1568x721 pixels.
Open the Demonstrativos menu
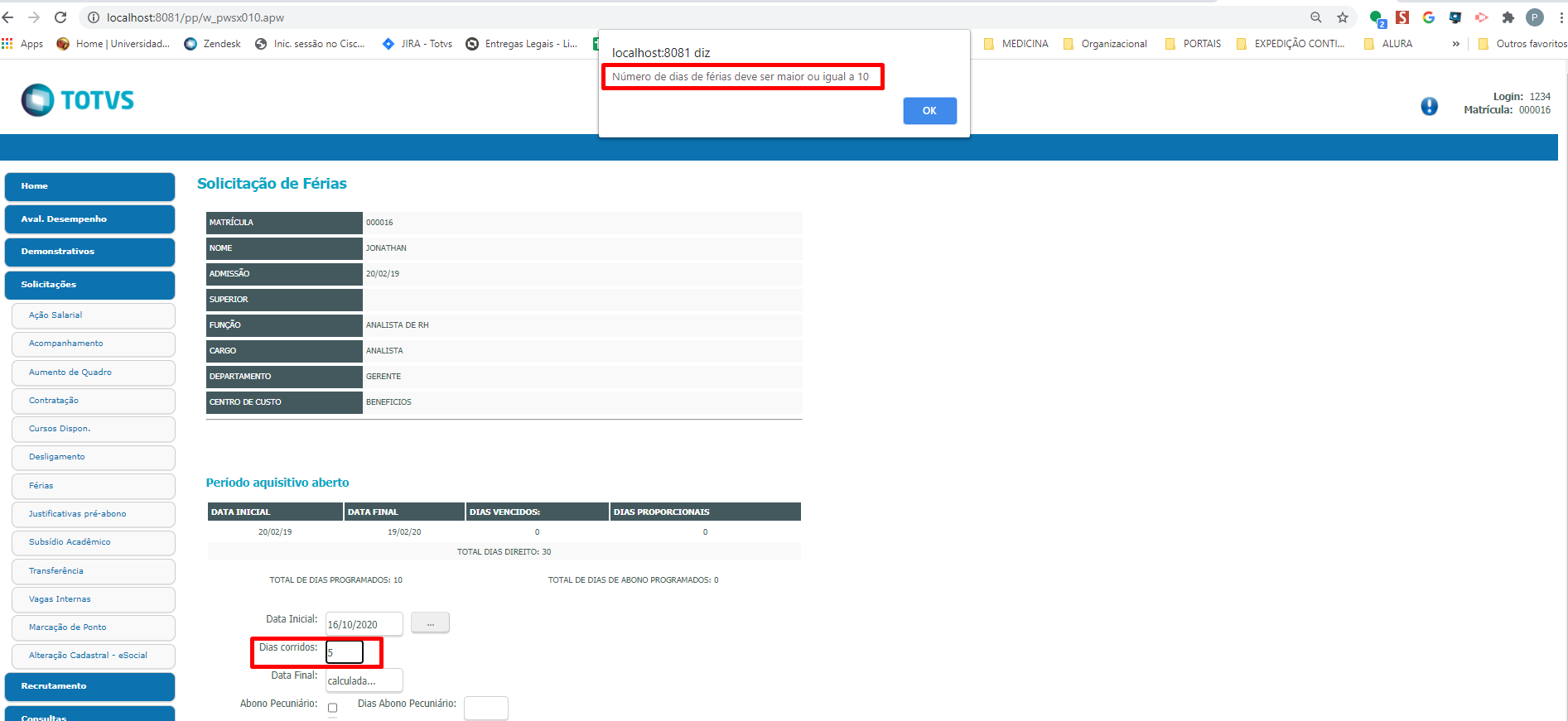point(89,252)
